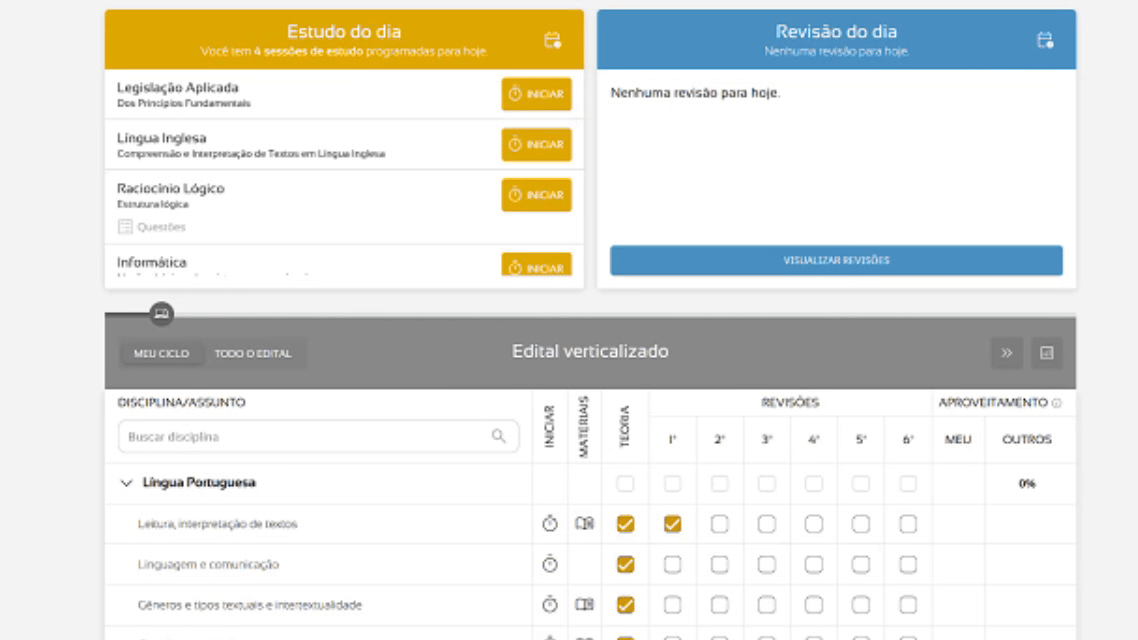Open Questões link under Raciocínio Lógico
Viewport: 1138px width, 640px height.
click(152, 227)
